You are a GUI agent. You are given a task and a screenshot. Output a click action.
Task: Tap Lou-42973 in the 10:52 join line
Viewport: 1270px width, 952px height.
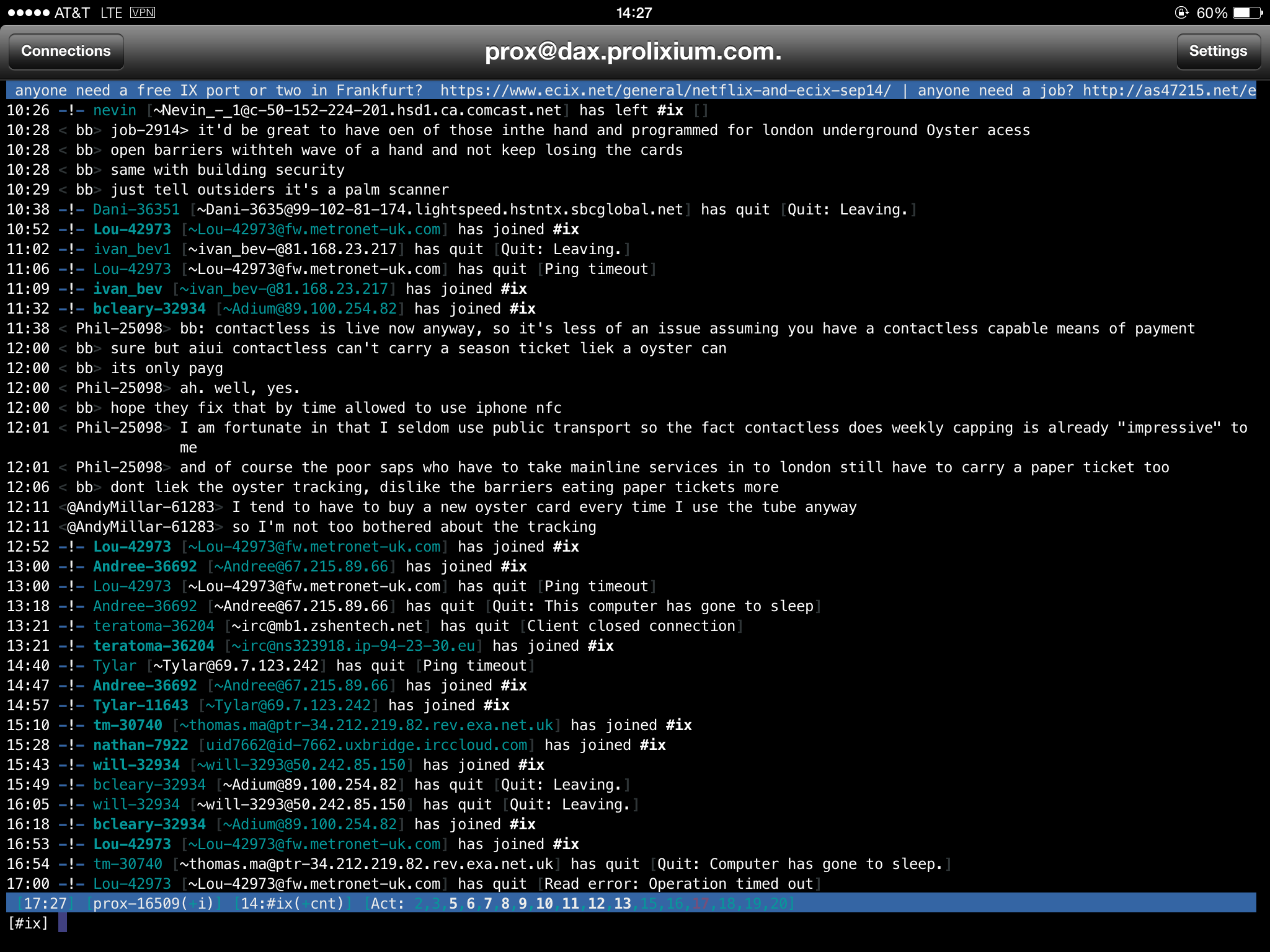tap(132, 229)
